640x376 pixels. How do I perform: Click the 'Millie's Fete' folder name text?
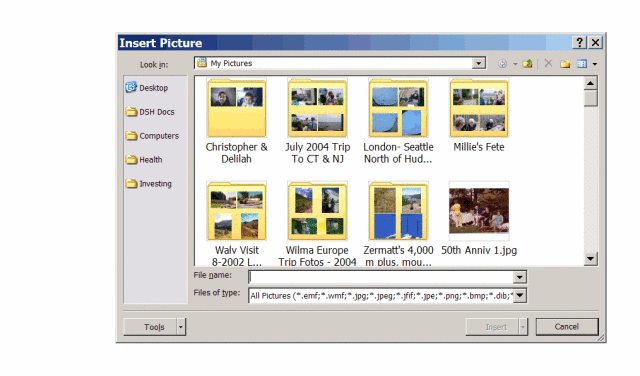point(479,147)
